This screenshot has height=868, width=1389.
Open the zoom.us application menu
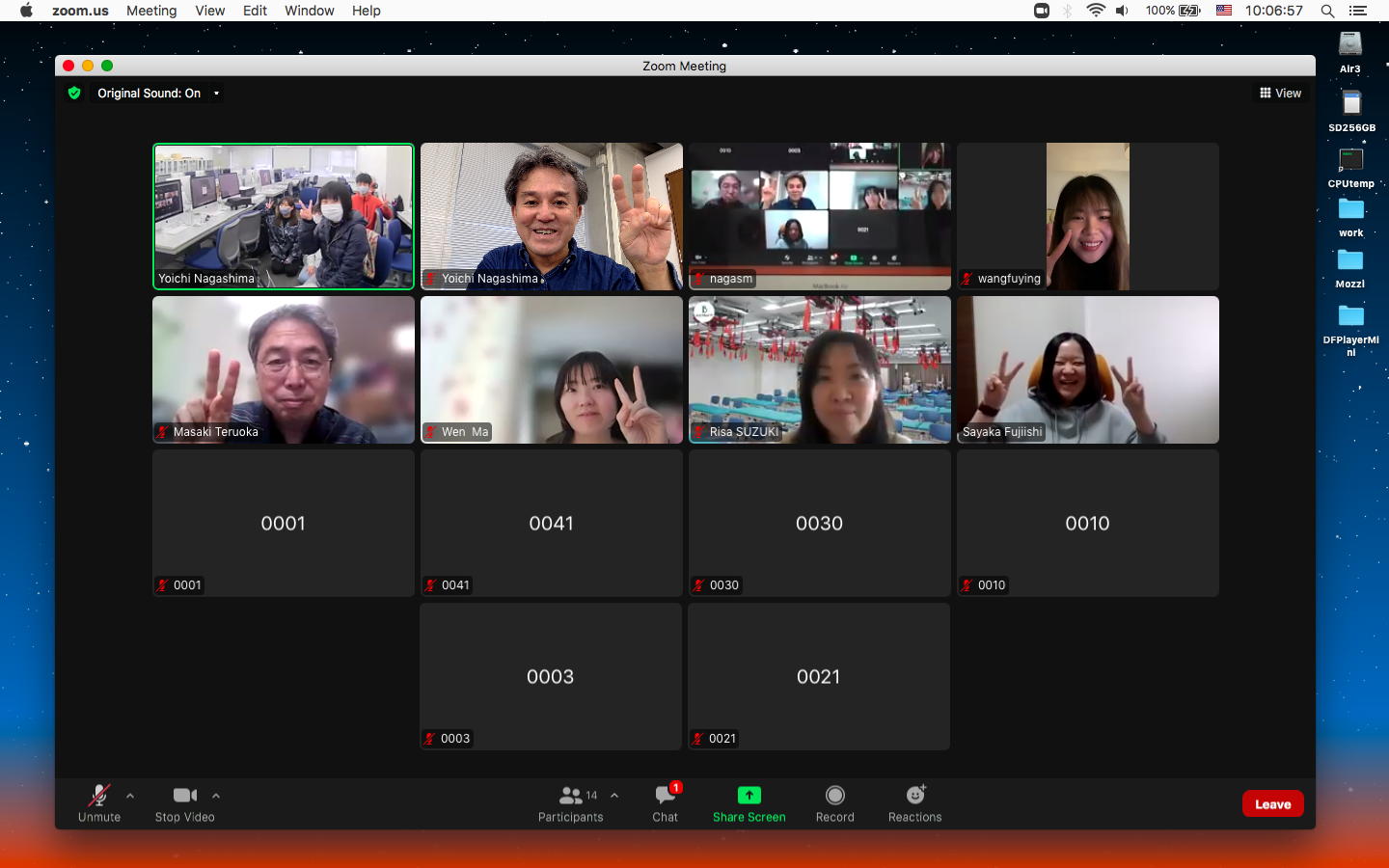tap(80, 11)
